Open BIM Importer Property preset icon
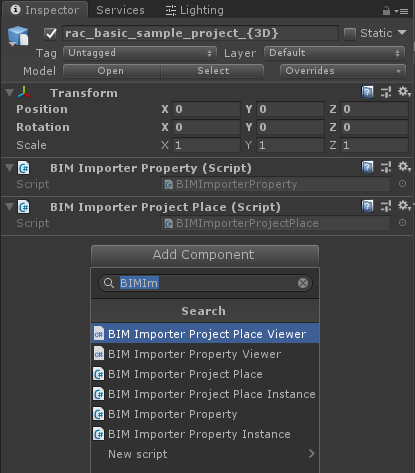415x473 pixels. 386,167
